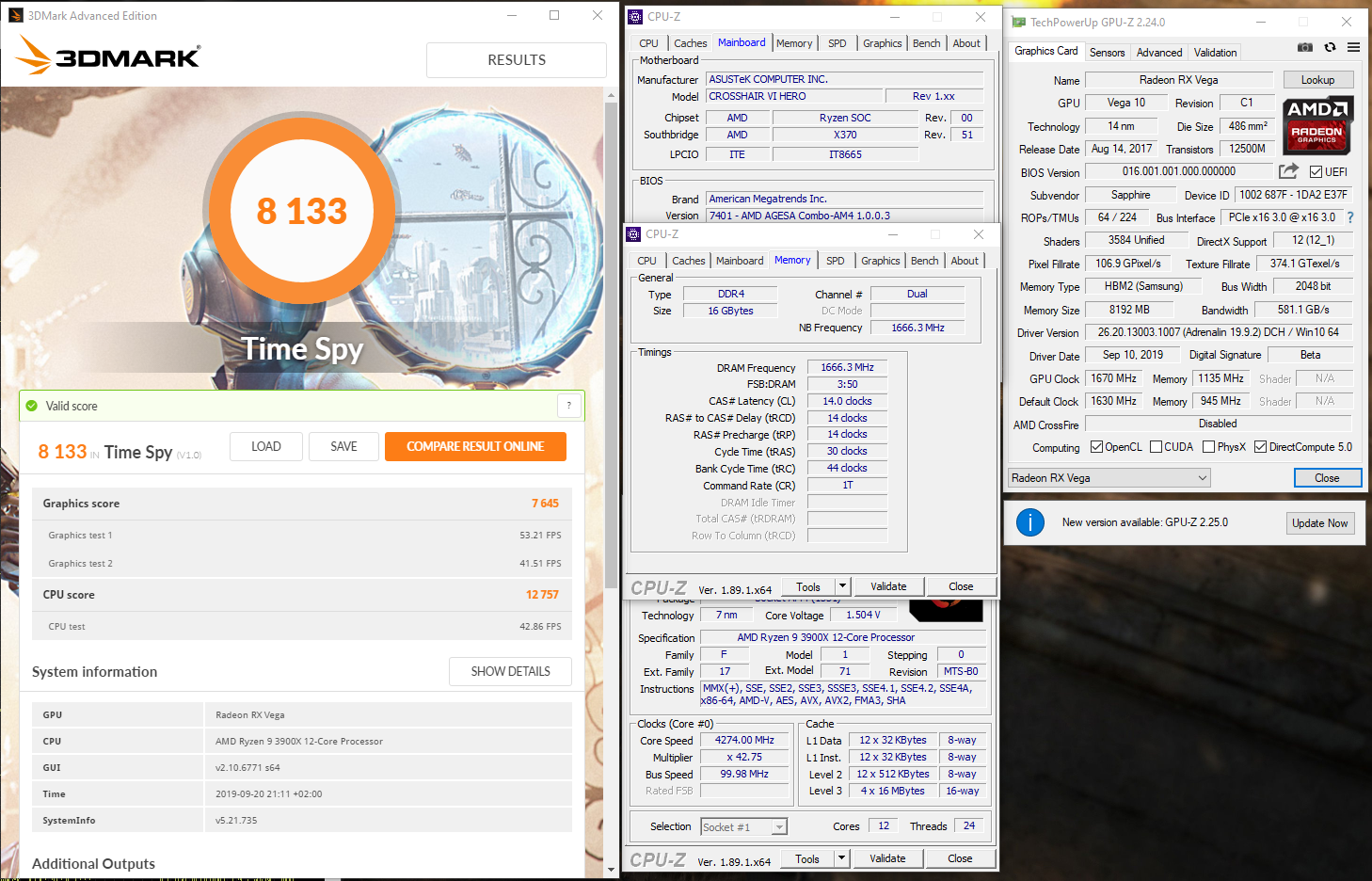This screenshot has width=1372, height=881.
Task: Click the Bus Interface question mark icon
Action: click(1350, 217)
